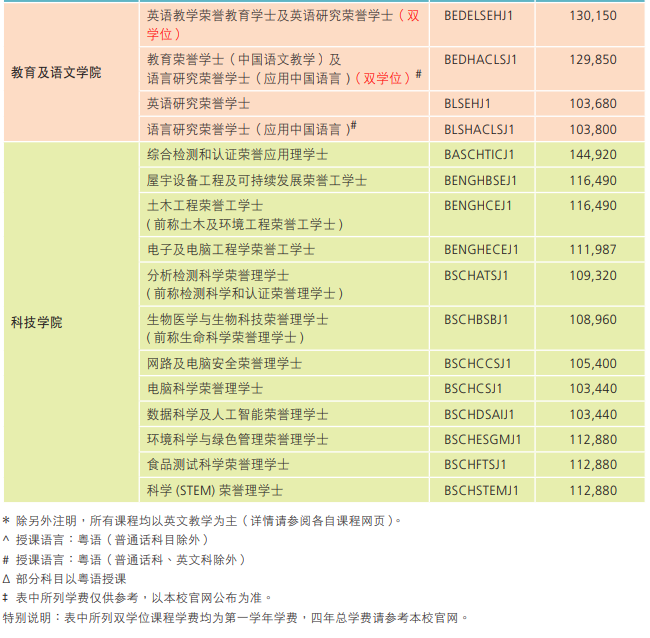Image resolution: width=650 pixels, height=638 pixels.
Task: Select the program code BEDELSEHJ1
Action: 478,15
